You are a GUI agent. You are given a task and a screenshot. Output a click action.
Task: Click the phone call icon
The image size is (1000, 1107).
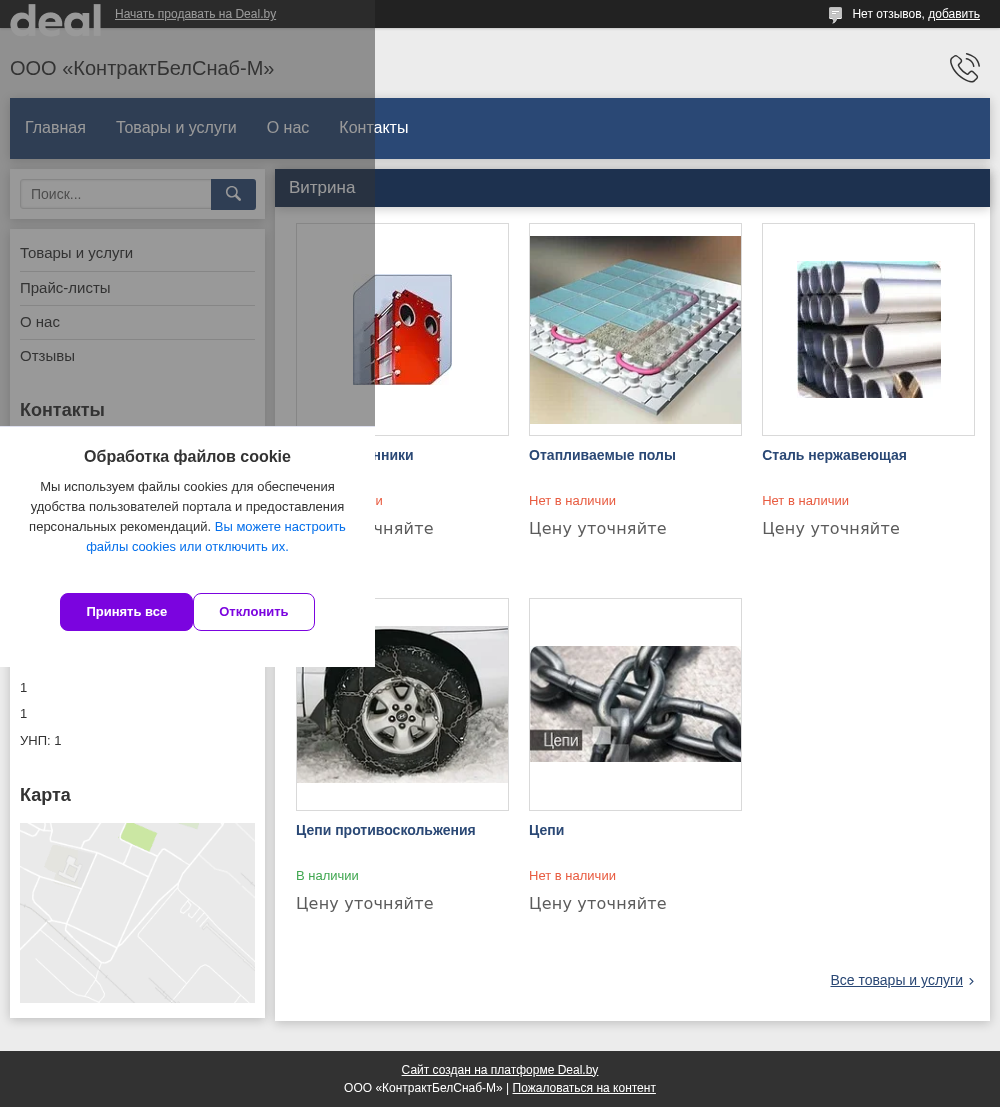click(964, 68)
